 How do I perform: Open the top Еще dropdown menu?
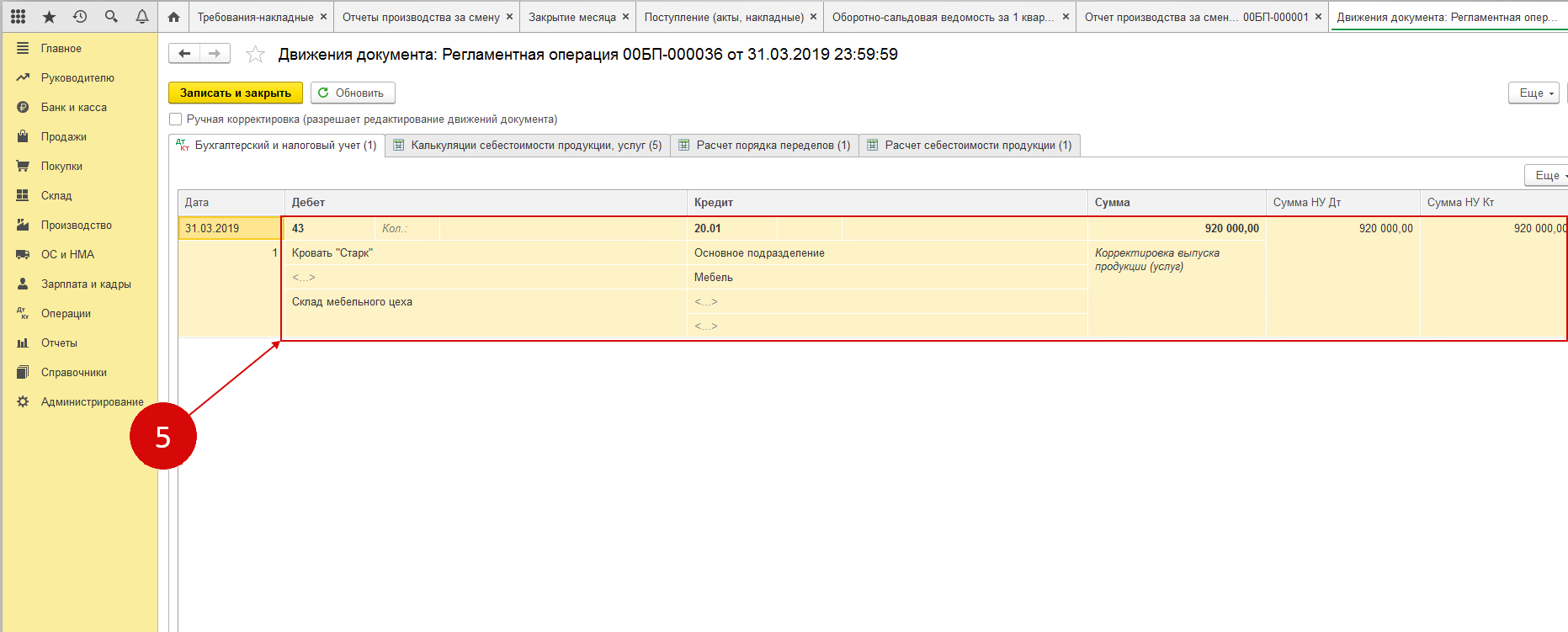pos(1533,93)
